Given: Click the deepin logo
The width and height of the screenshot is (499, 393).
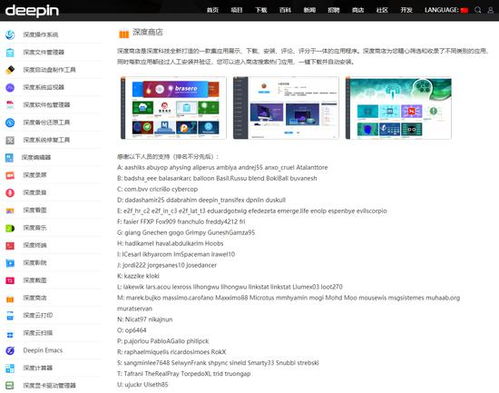Looking at the screenshot, I should tap(32, 11).
